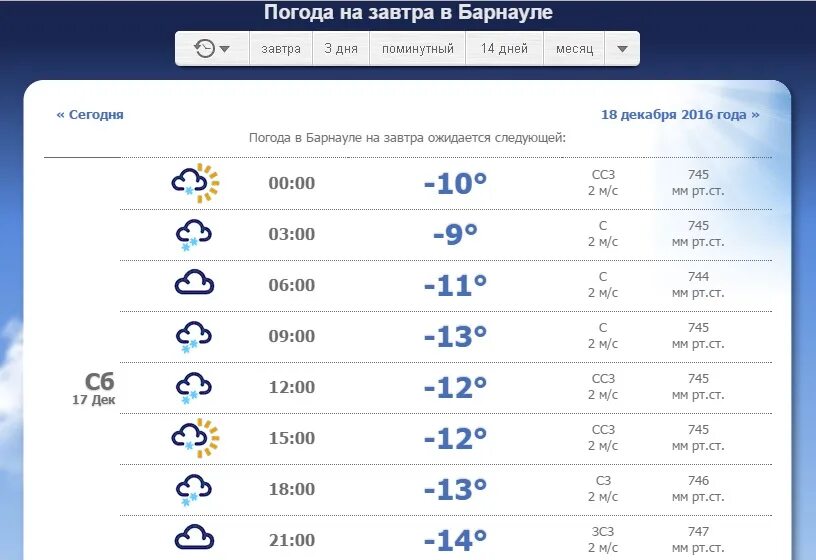The image size is (816, 560).
Task: Click the sun and snow icon at 15:00
Action: pyautogui.click(x=195, y=438)
